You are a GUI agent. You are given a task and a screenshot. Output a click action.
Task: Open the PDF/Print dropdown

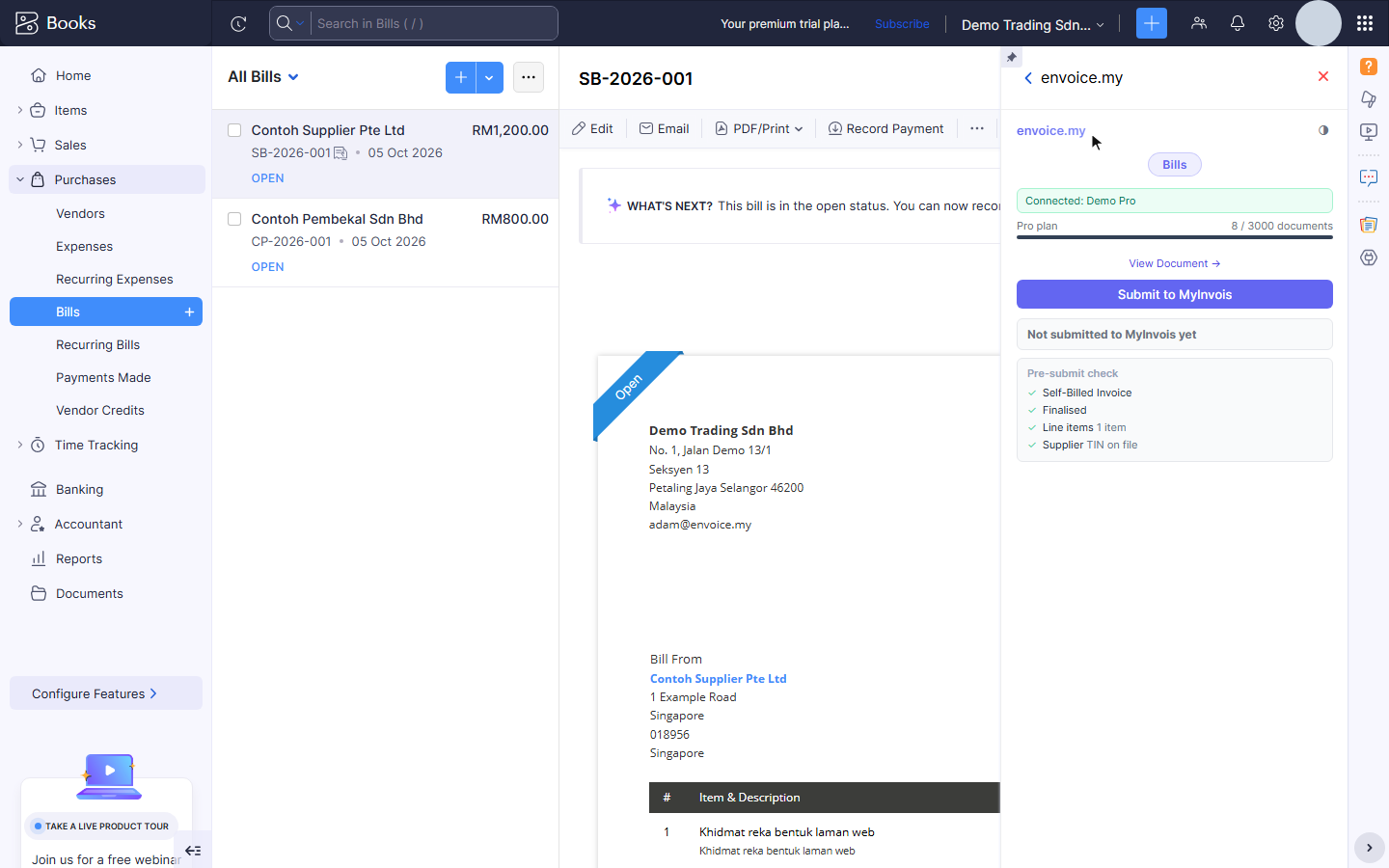click(x=759, y=128)
